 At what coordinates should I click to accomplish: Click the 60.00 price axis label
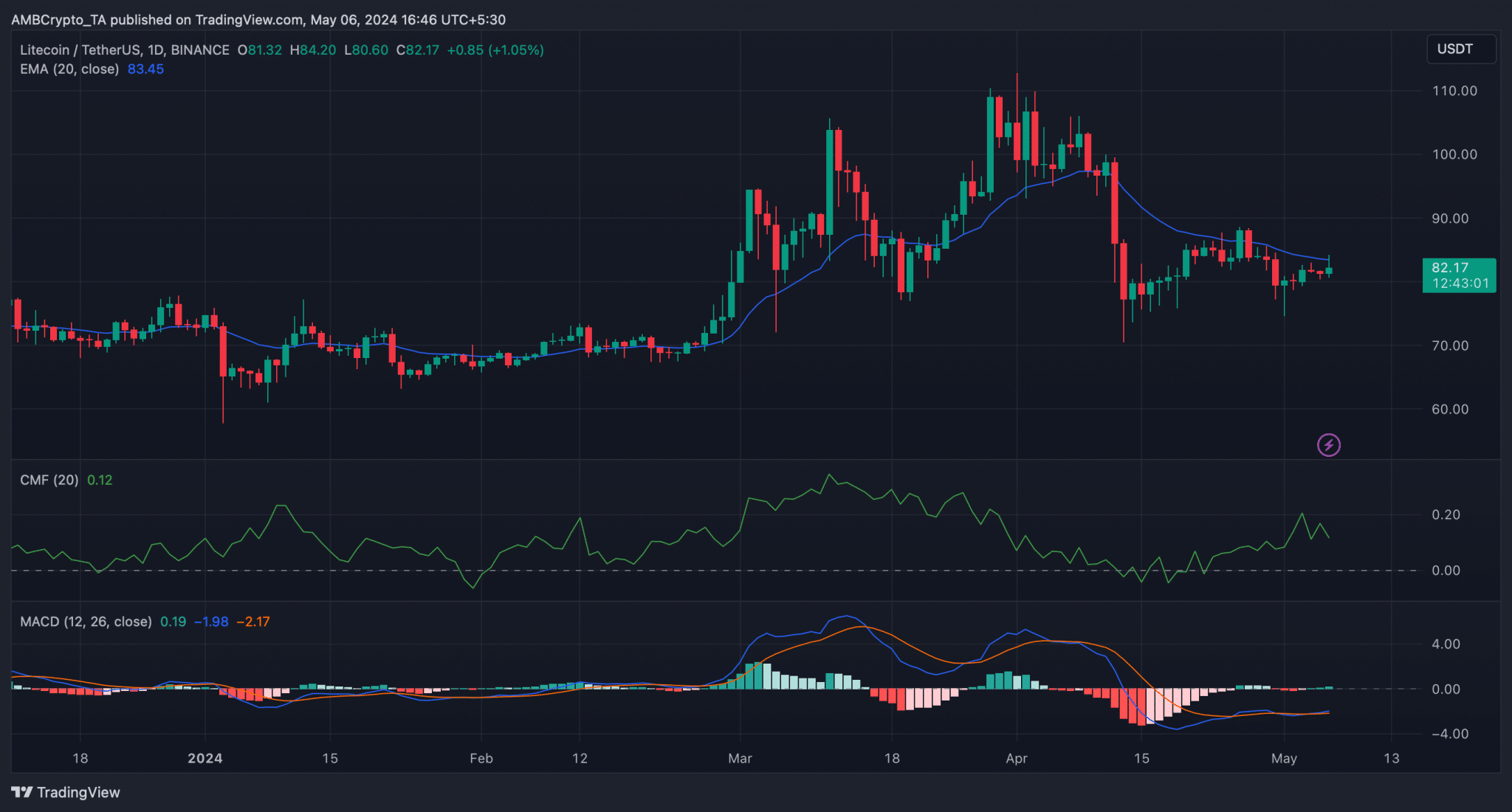coord(1450,409)
